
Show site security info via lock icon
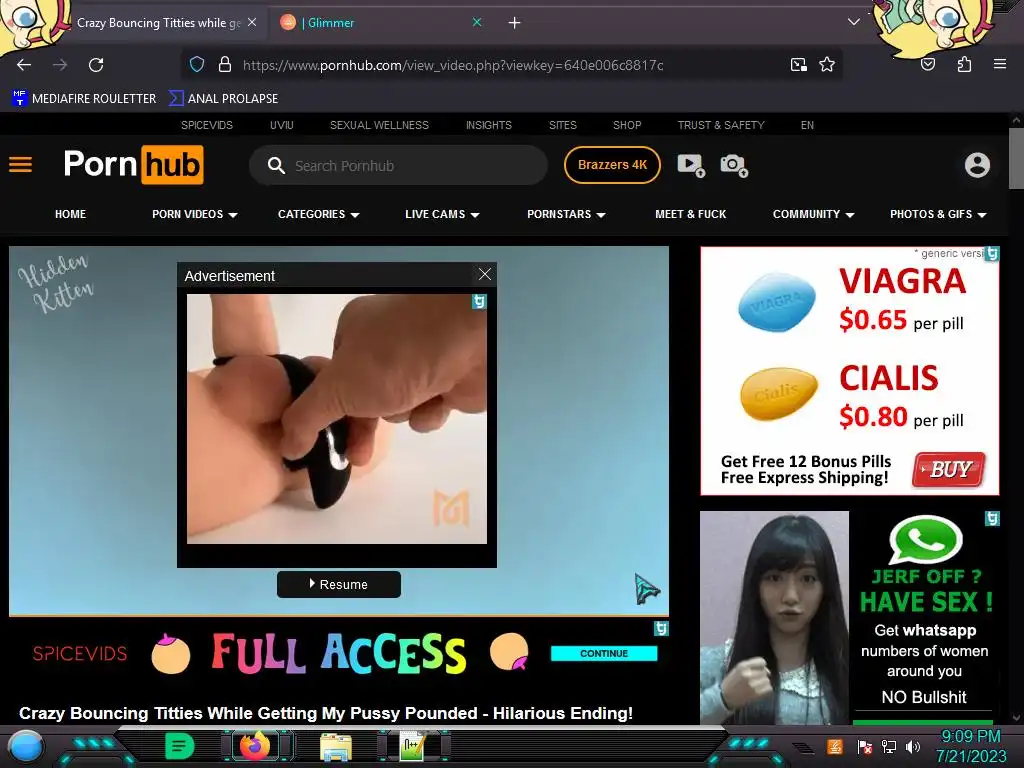click(225, 64)
